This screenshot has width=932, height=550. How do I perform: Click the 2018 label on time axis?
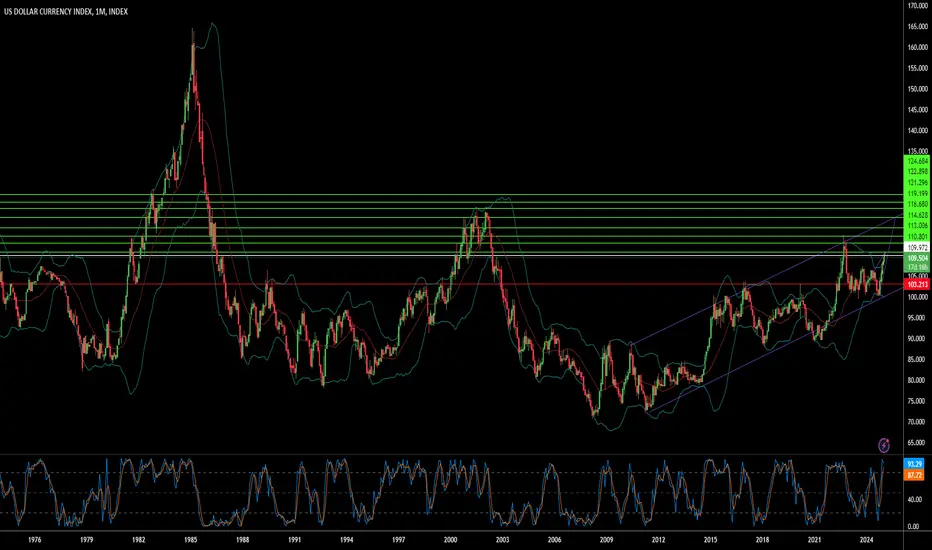[763, 540]
